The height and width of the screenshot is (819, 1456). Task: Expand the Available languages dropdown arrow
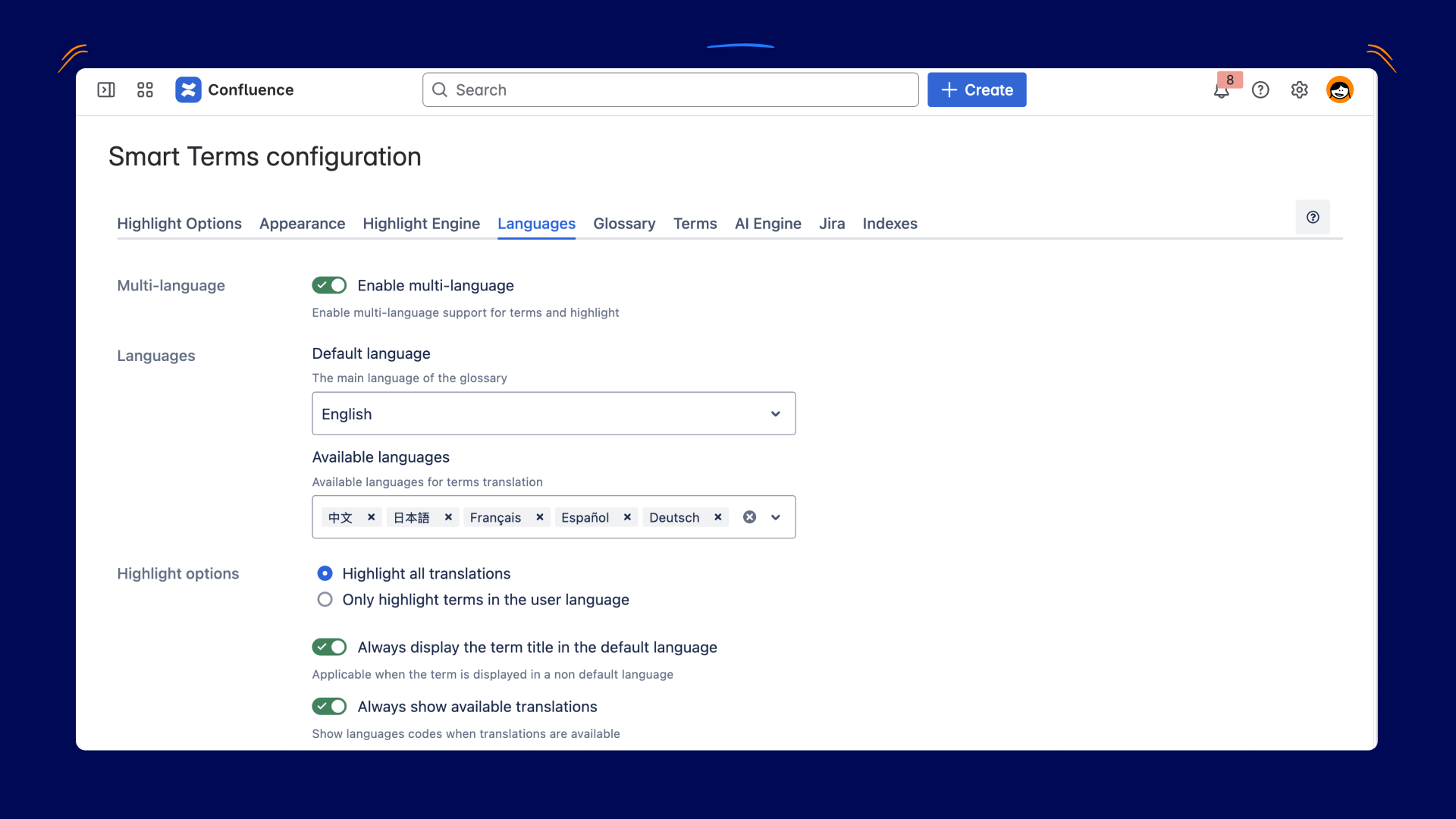pyautogui.click(x=776, y=517)
